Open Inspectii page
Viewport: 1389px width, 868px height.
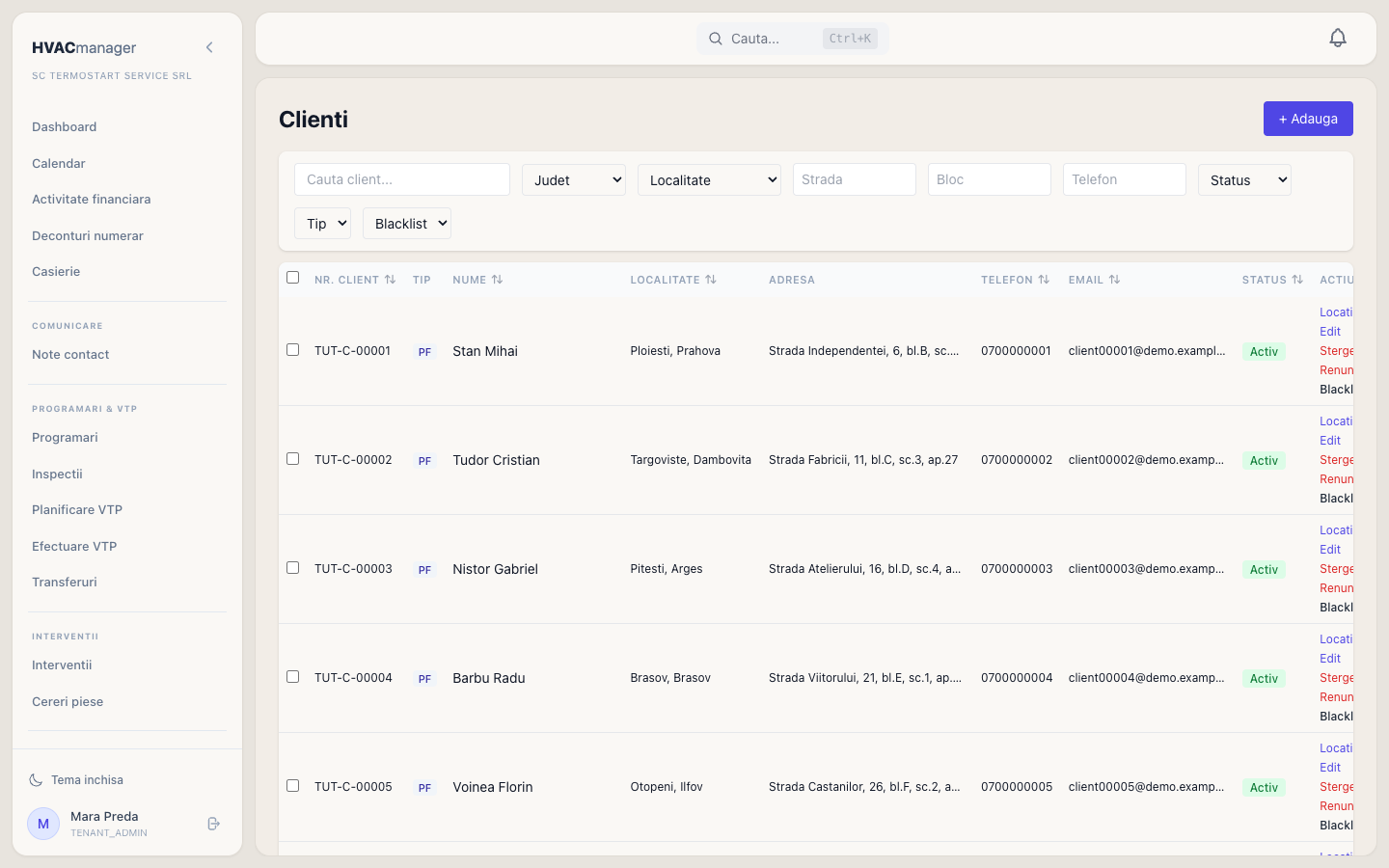tap(57, 475)
